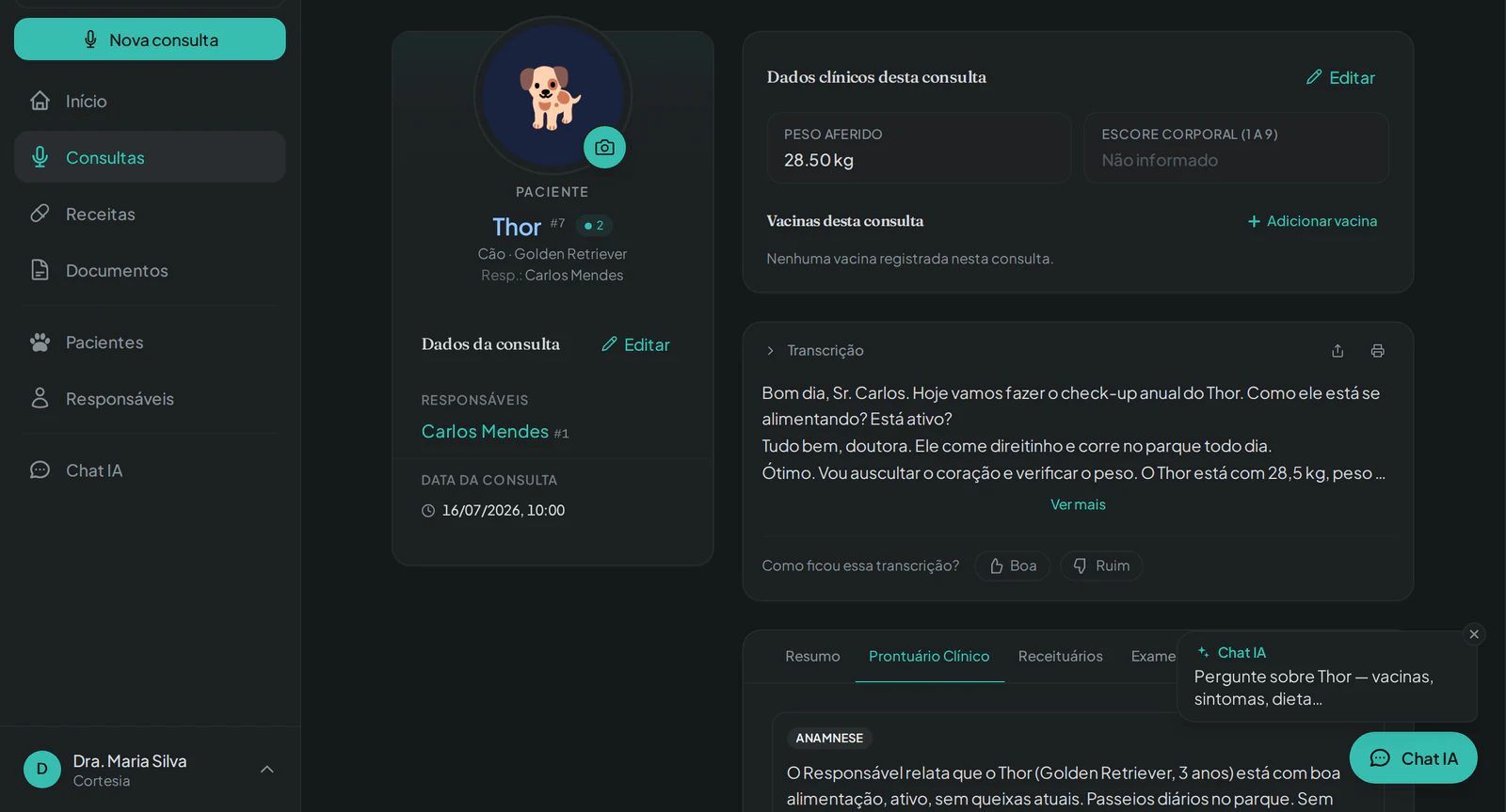Open Responsáveis section in sidebar
The height and width of the screenshot is (812, 1506).
click(150, 399)
